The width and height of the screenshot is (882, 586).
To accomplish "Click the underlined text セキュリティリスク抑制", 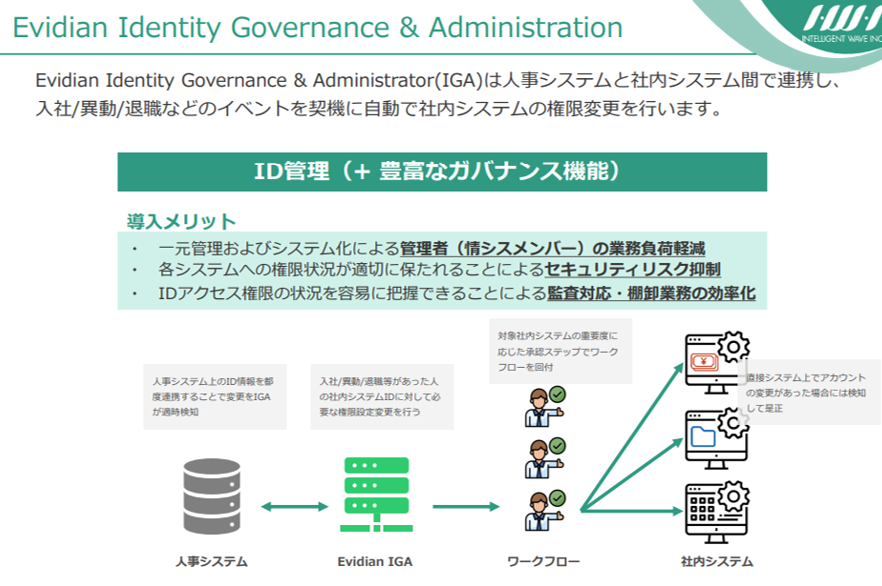I will [633, 269].
